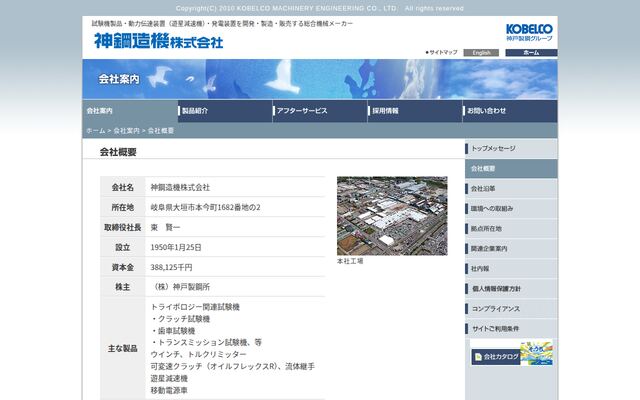Open the お問い合わせ navigation tab
640x400 pixels.
click(x=510, y=111)
